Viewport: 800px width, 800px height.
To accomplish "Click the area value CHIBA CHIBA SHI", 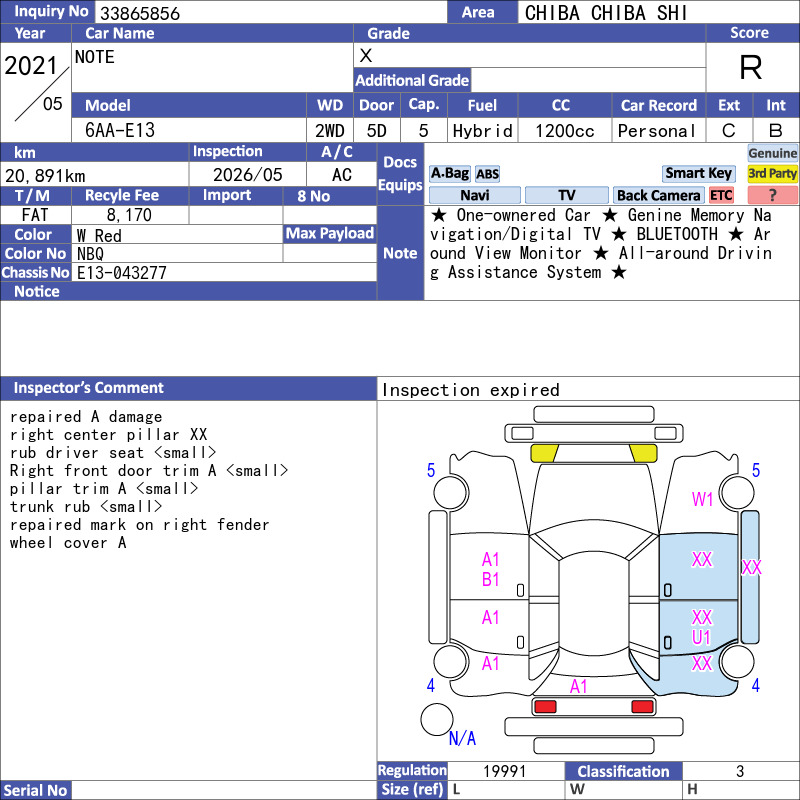I will (606, 13).
